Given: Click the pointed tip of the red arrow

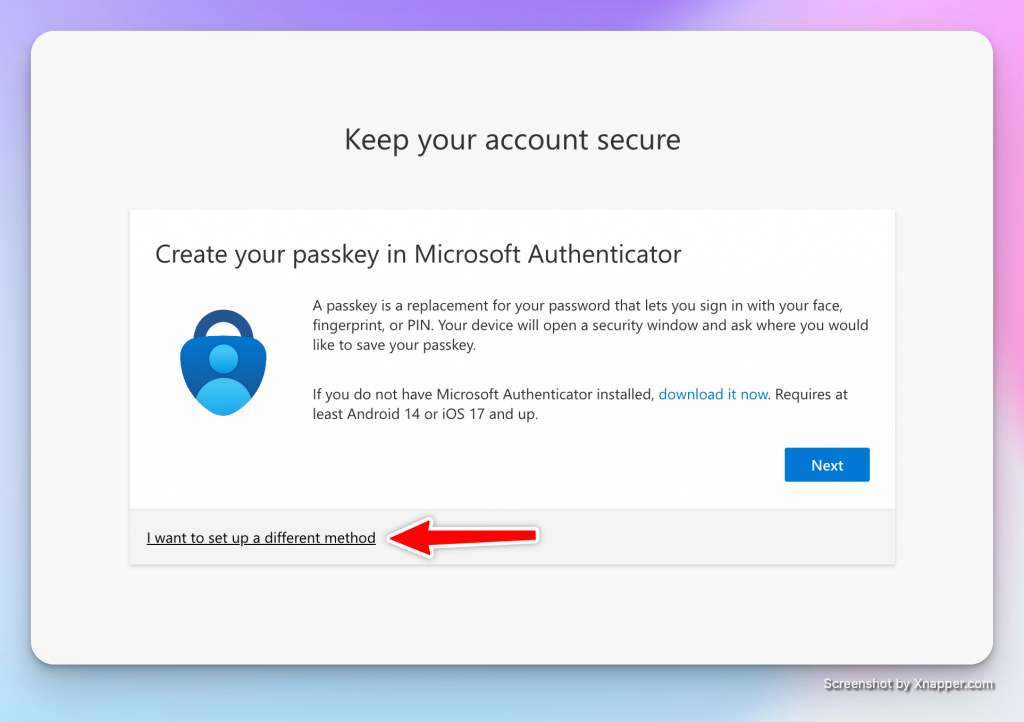Looking at the screenshot, I should click(x=392, y=539).
